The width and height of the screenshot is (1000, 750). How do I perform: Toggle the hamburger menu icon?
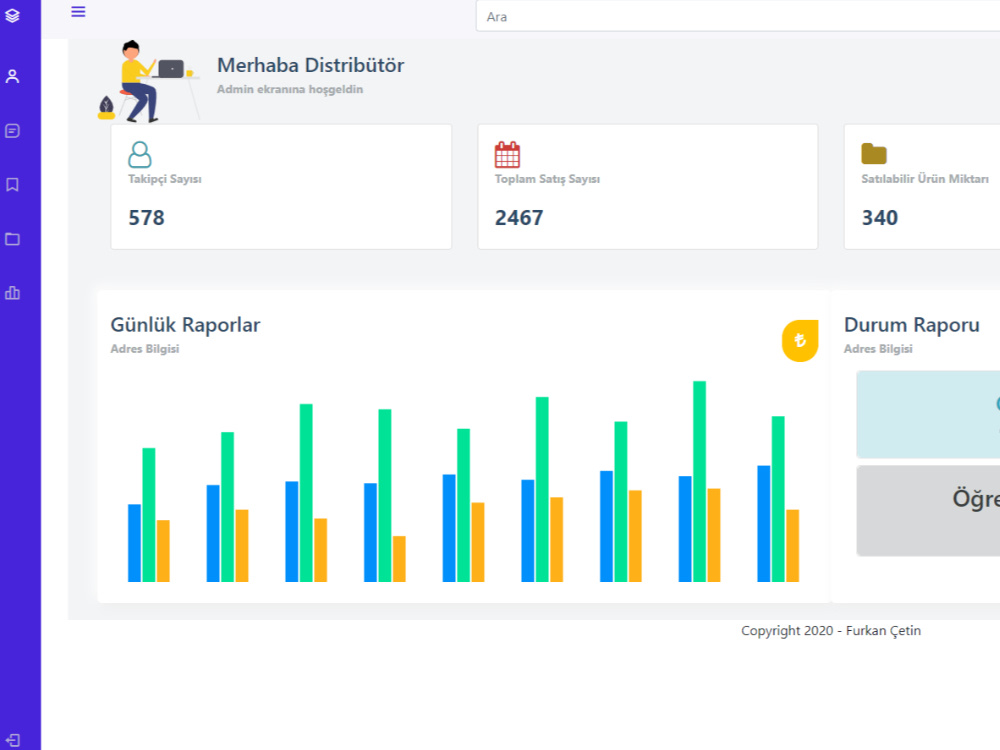78,11
